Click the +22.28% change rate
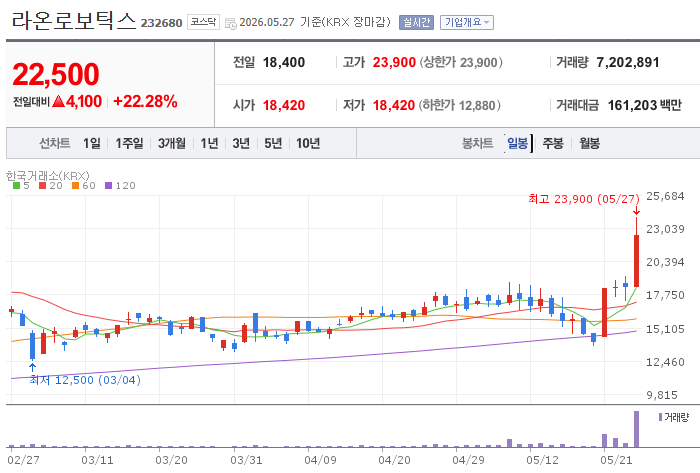 click(x=145, y=101)
